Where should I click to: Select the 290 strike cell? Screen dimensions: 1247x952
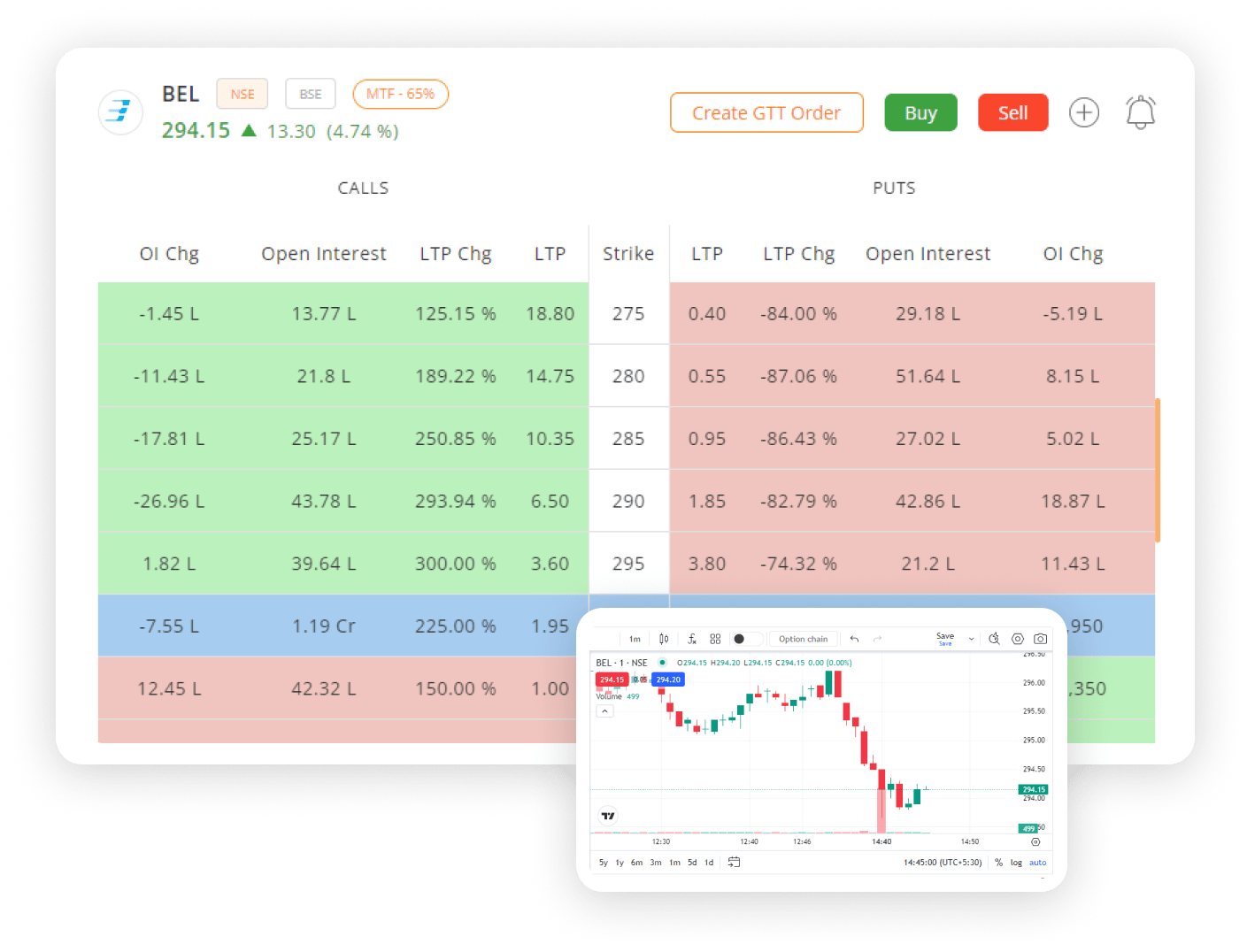point(628,501)
